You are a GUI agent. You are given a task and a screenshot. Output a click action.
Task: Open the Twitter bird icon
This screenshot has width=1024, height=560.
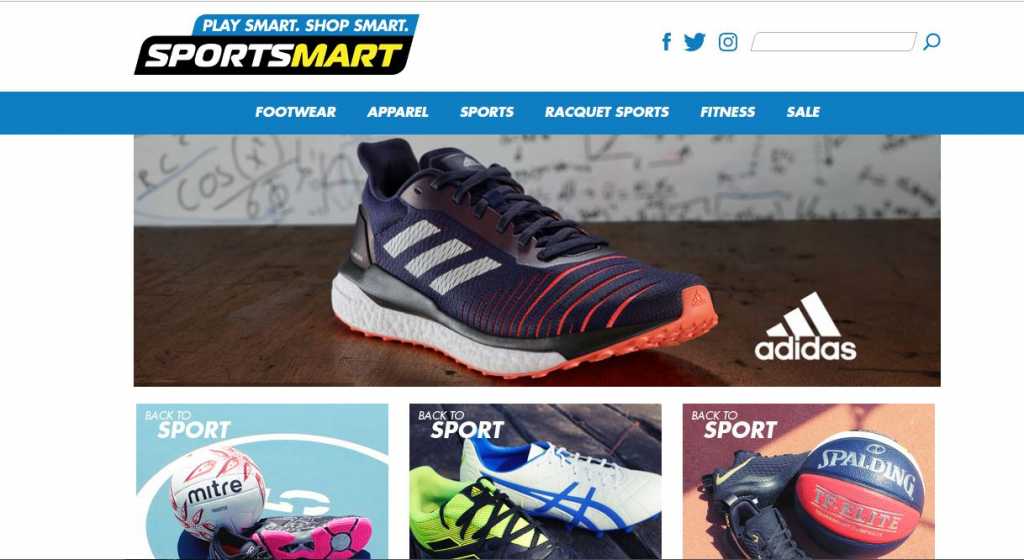694,42
